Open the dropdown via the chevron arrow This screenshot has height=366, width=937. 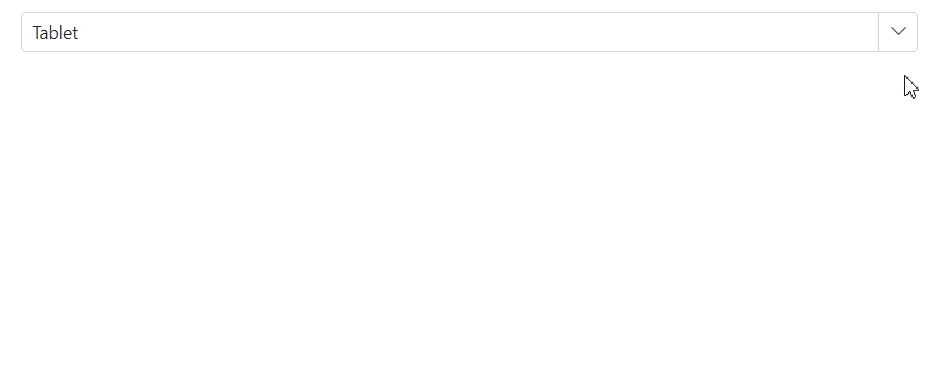[898, 32]
